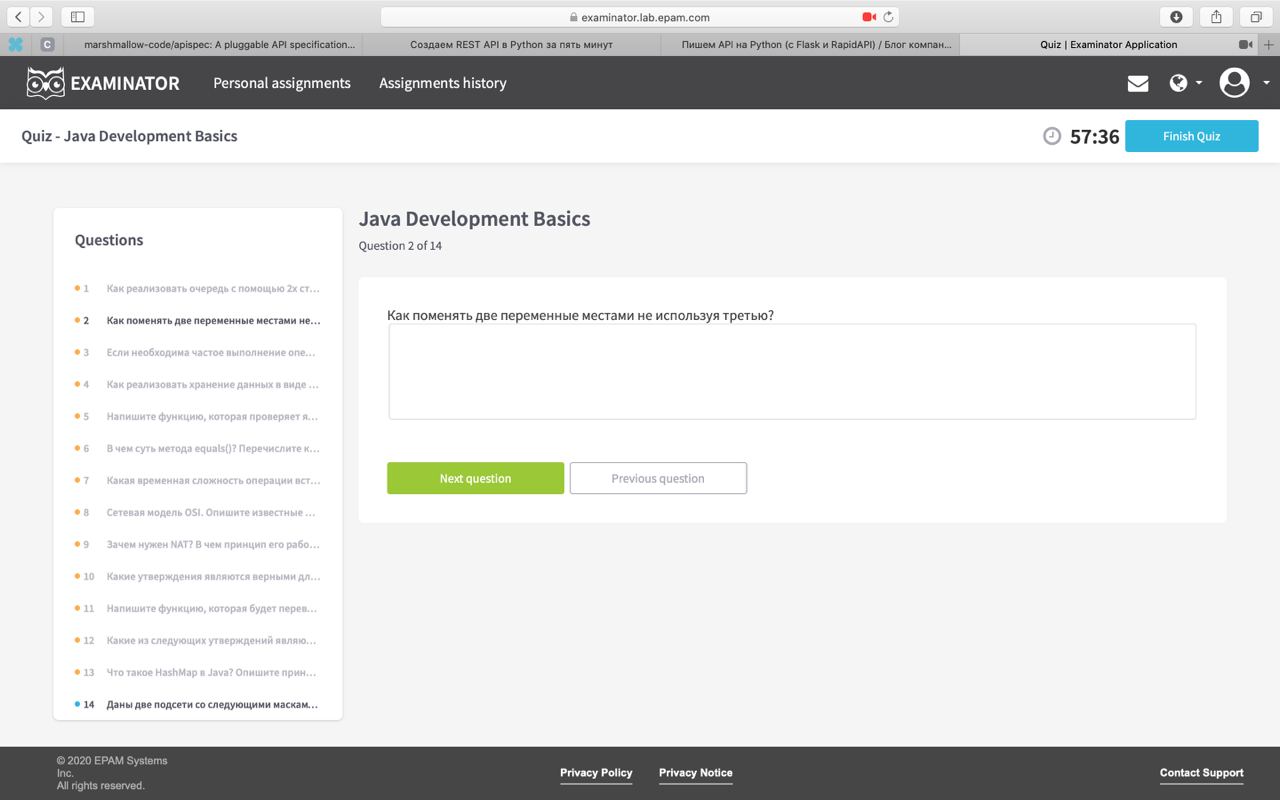Viewport: 1280px width, 800px height.
Task: Open the mail envelope icon in header
Action: click(x=1137, y=84)
